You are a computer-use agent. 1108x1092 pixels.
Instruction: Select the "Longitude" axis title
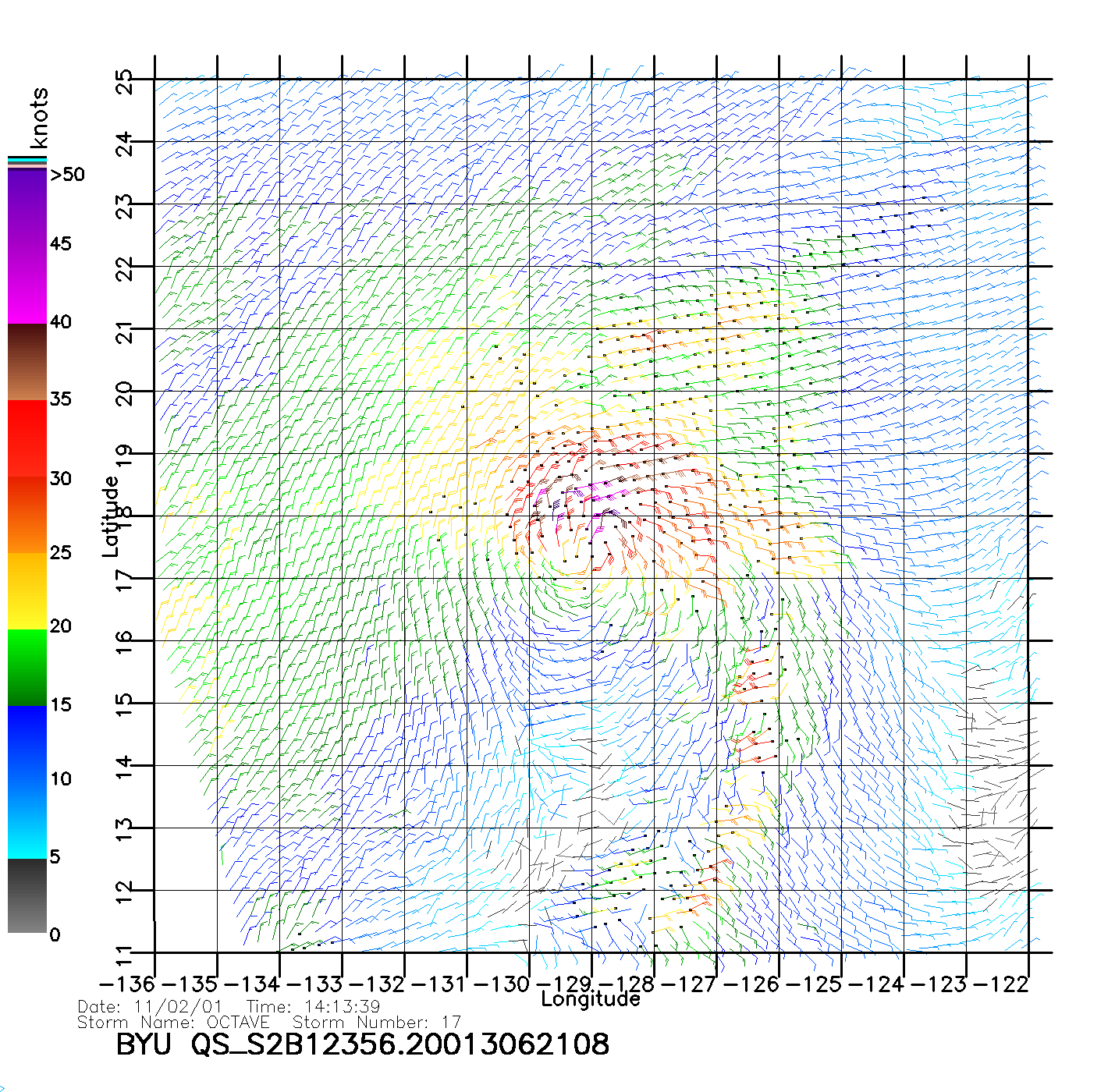591,999
